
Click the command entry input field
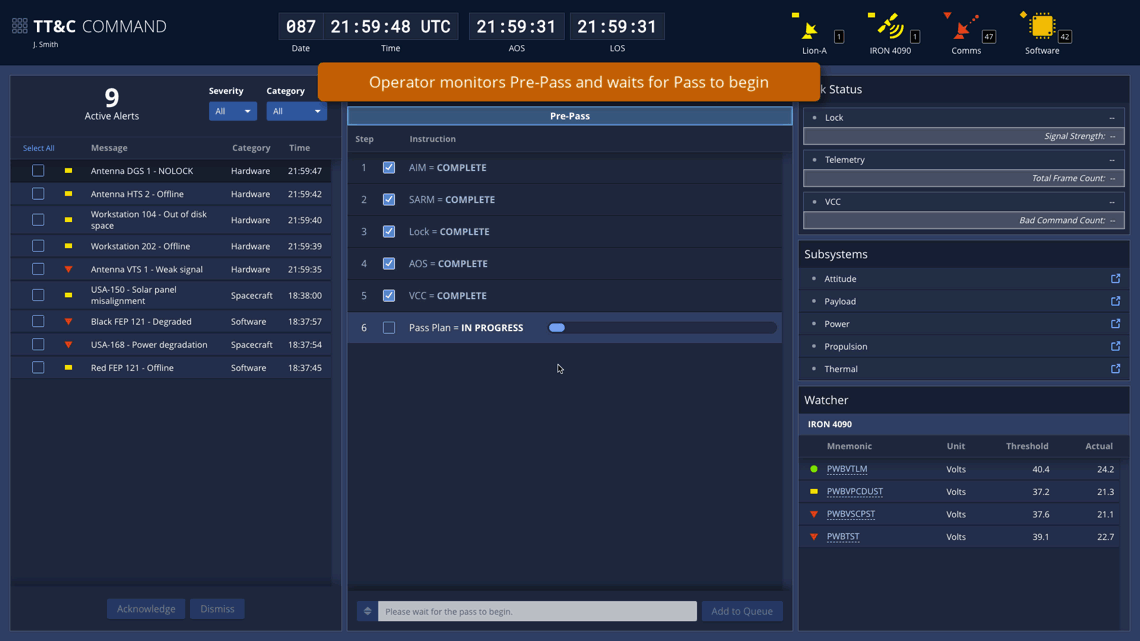[537, 611]
